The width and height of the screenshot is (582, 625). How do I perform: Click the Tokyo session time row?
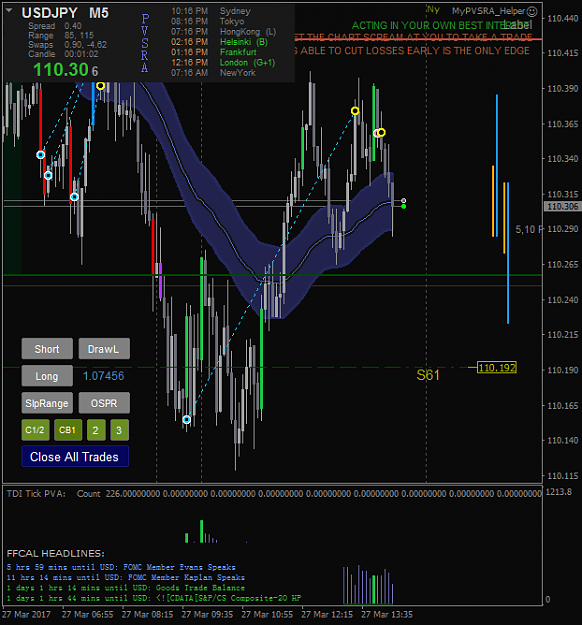click(207, 21)
